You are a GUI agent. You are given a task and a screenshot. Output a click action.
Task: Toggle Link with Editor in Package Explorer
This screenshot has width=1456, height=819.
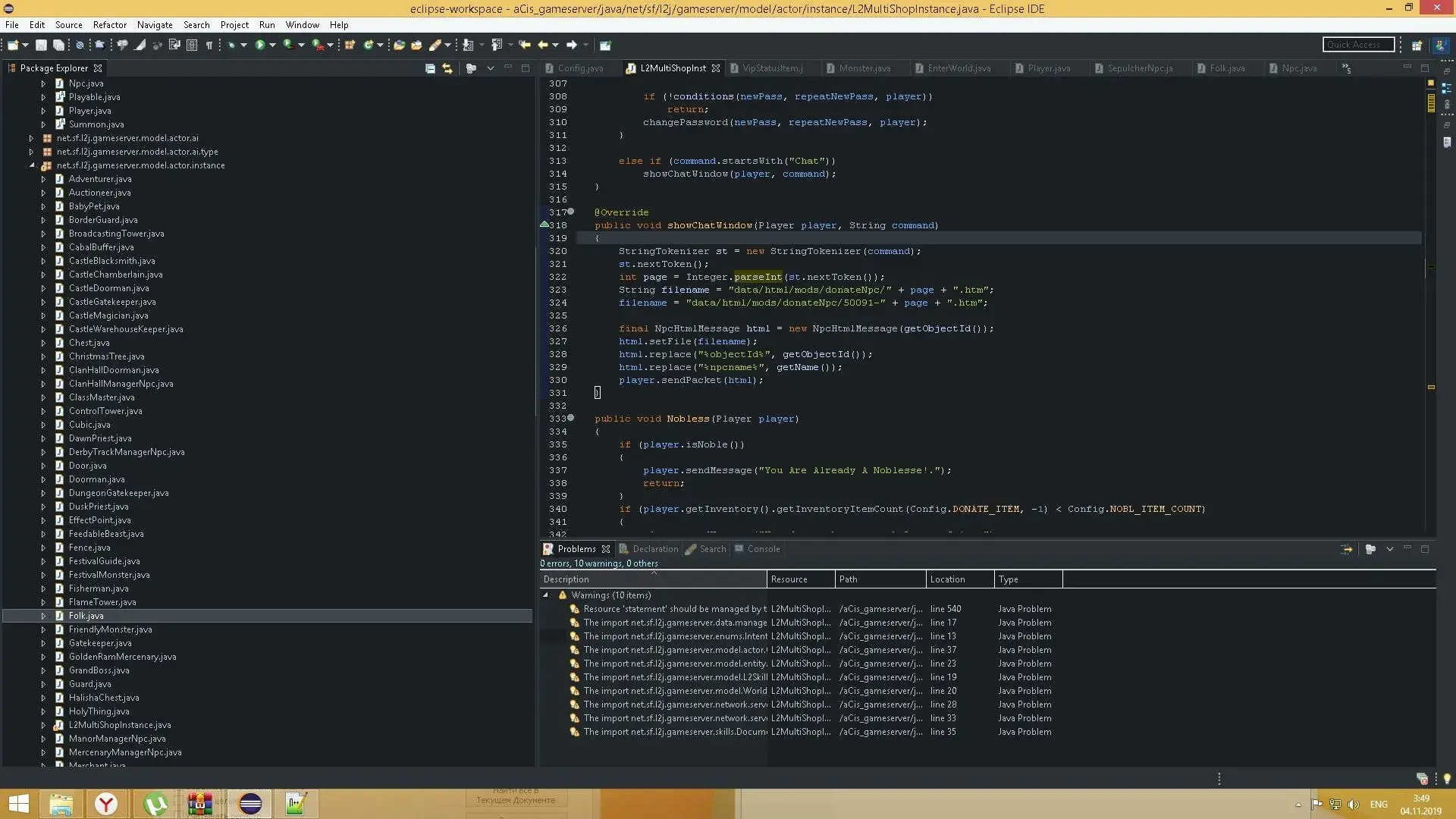point(447,68)
